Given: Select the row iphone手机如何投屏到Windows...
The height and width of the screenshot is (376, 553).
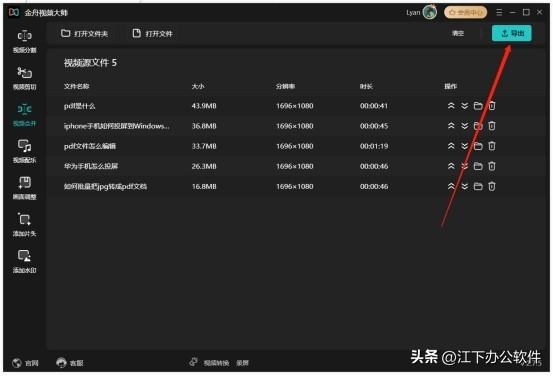Looking at the screenshot, I should tap(296, 126).
